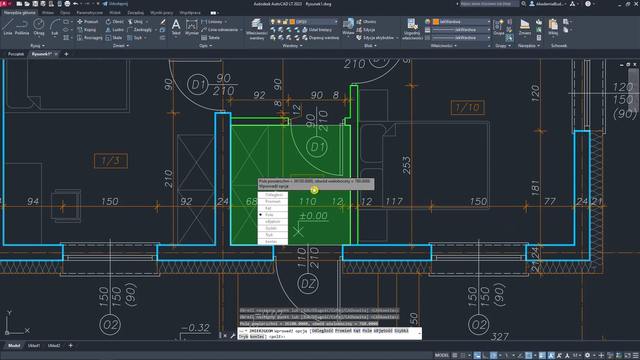Select the Pole radio option in popup list
This screenshot has height=360, width=640.
[x=273, y=215]
